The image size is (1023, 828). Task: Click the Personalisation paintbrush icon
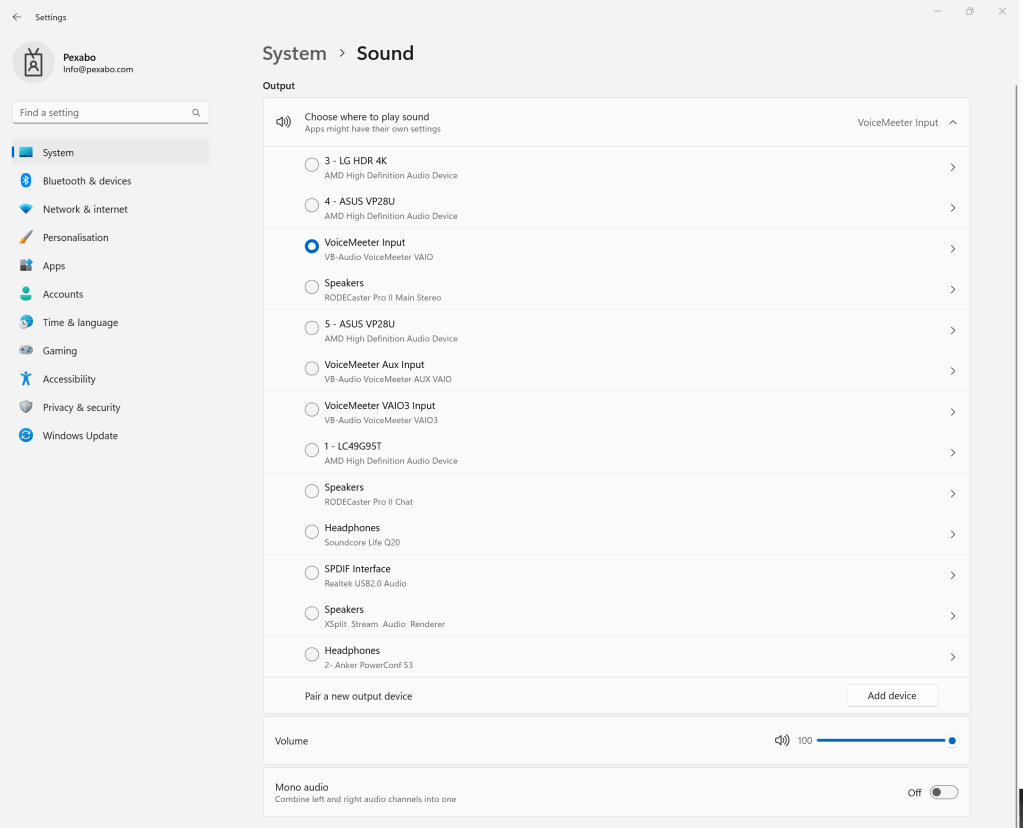26,238
